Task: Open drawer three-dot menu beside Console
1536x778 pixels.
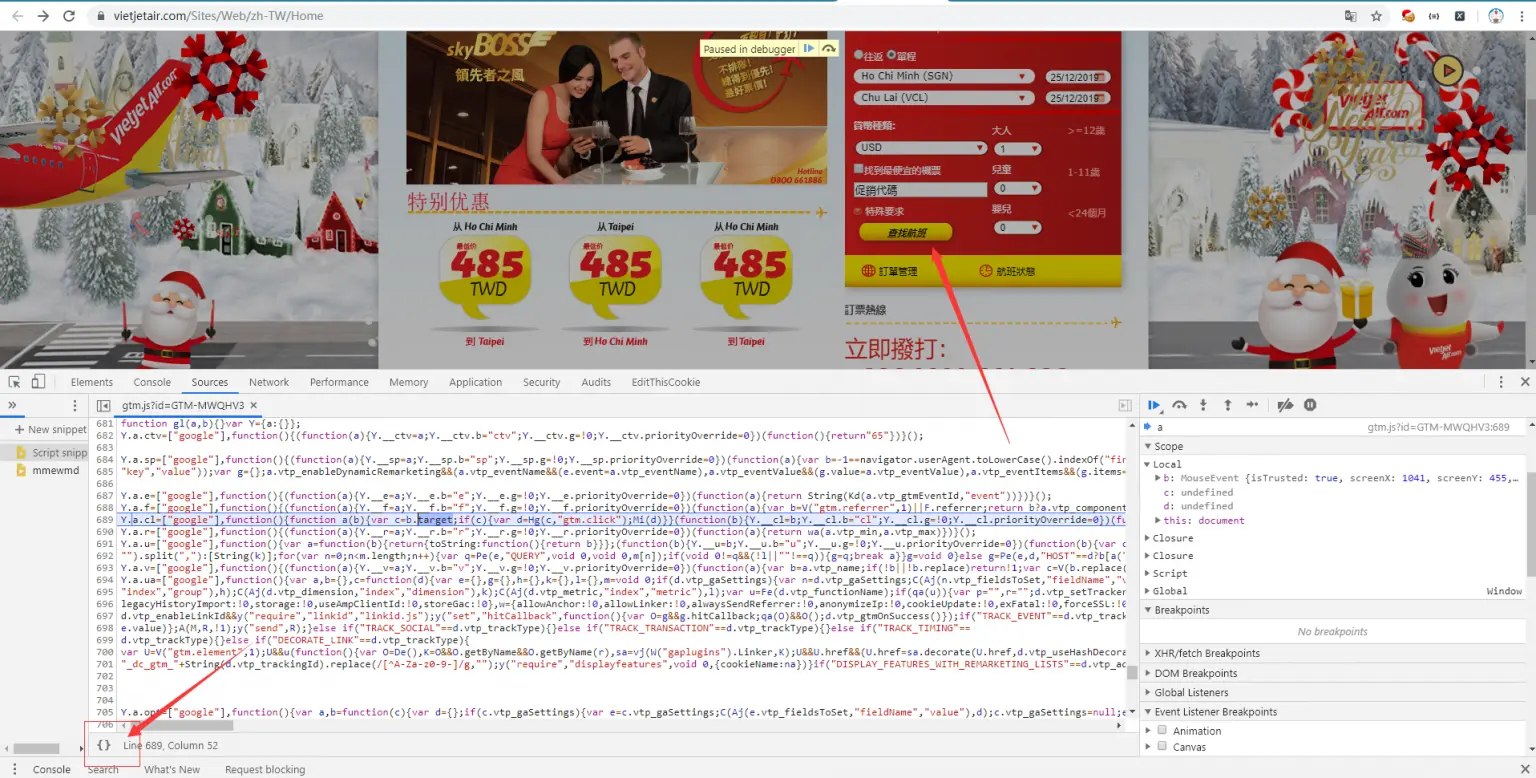Action: (14, 769)
